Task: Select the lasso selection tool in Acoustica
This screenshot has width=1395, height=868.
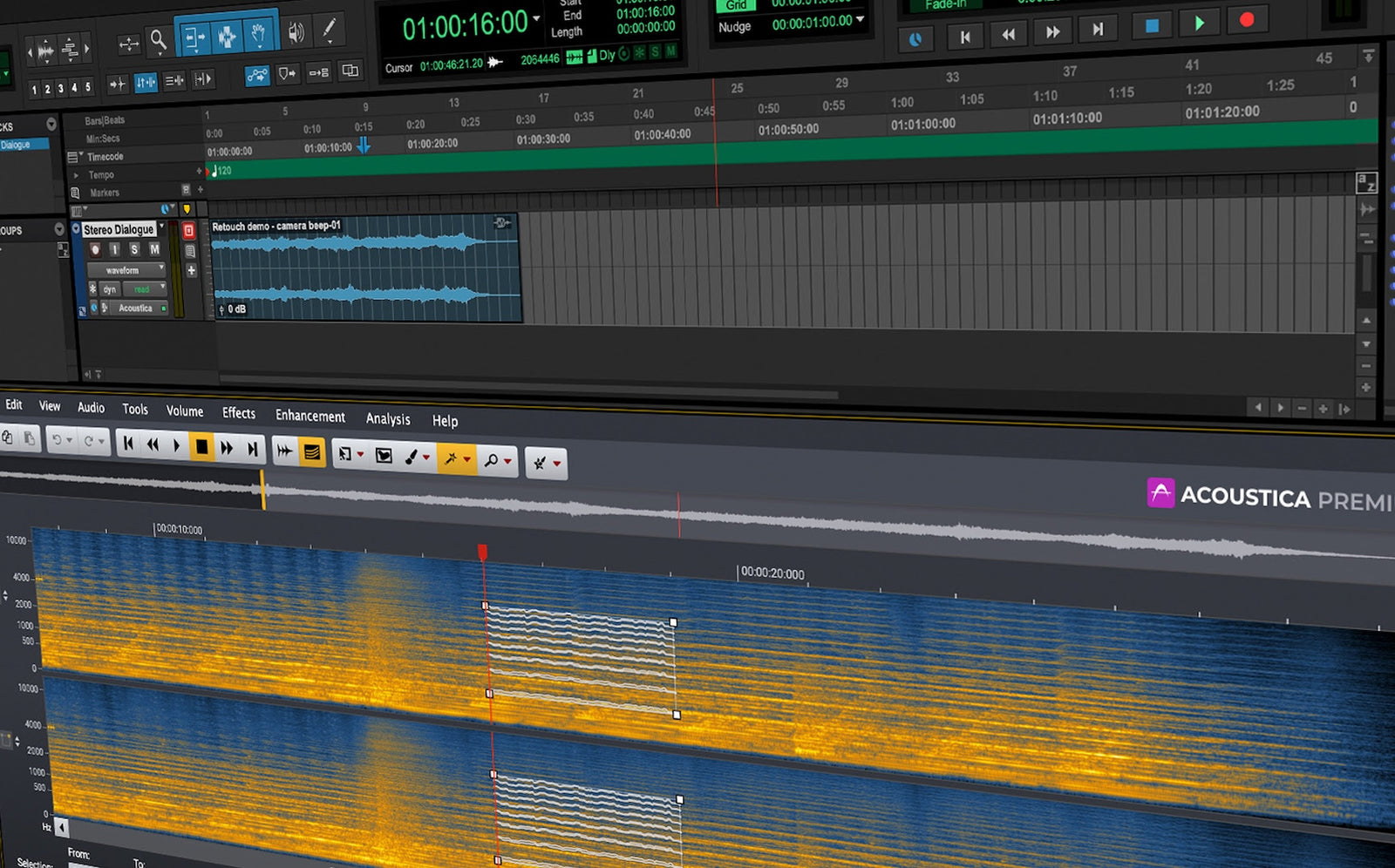Action: (384, 455)
